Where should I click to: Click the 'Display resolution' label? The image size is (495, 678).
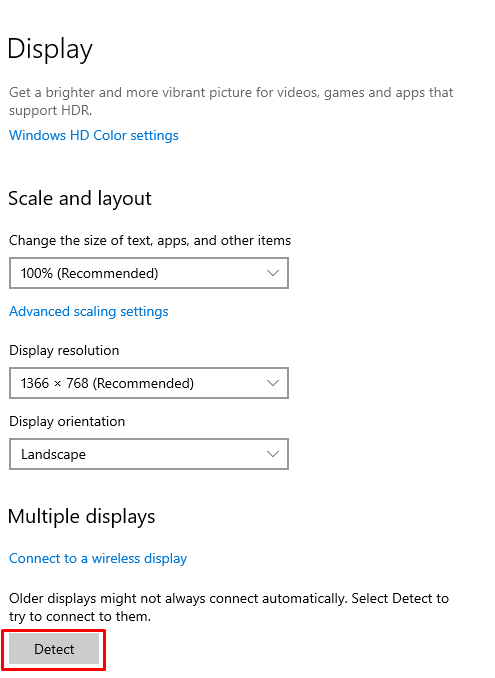click(x=64, y=350)
